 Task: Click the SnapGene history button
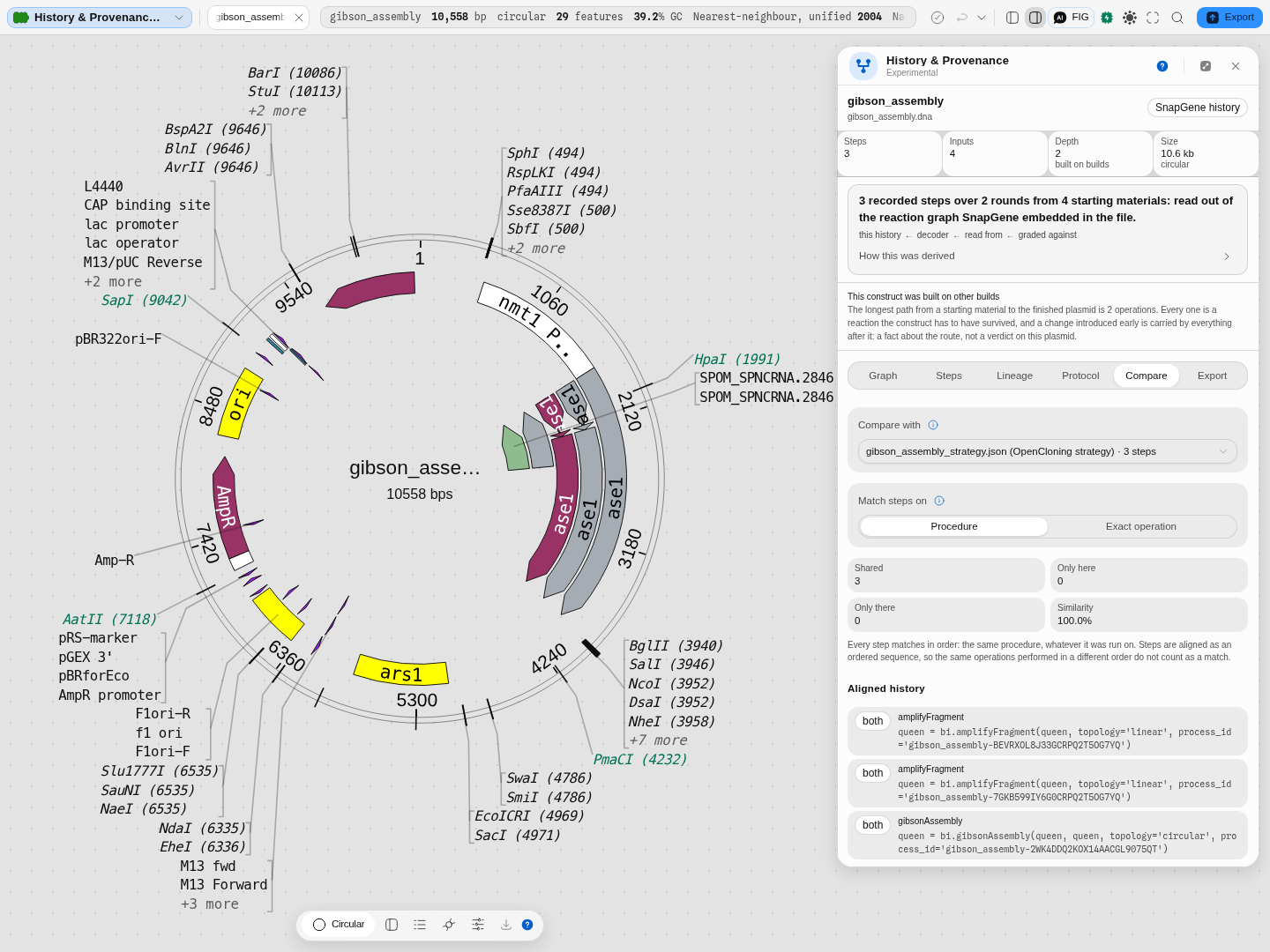(x=1197, y=108)
